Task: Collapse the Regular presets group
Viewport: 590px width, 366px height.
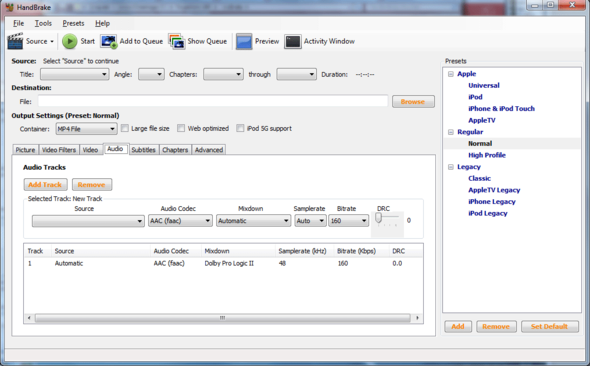Action: pyautogui.click(x=450, y=132)
